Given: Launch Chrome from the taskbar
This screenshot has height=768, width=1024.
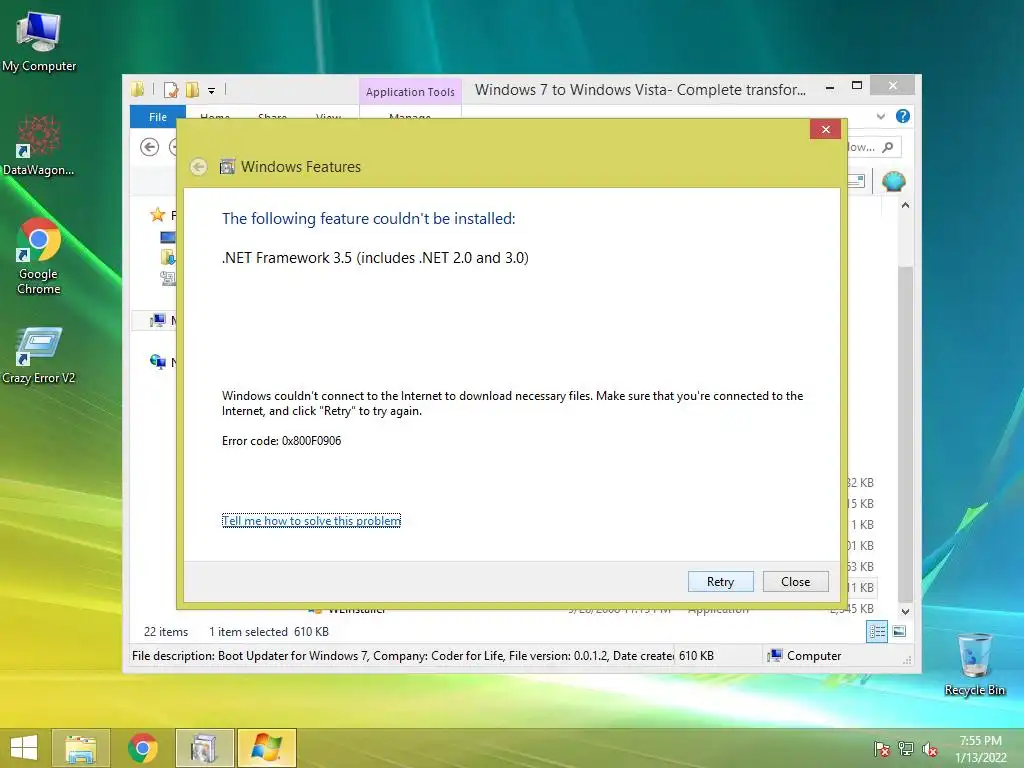Looking at the screenshot, I should [x=142, y=748].
